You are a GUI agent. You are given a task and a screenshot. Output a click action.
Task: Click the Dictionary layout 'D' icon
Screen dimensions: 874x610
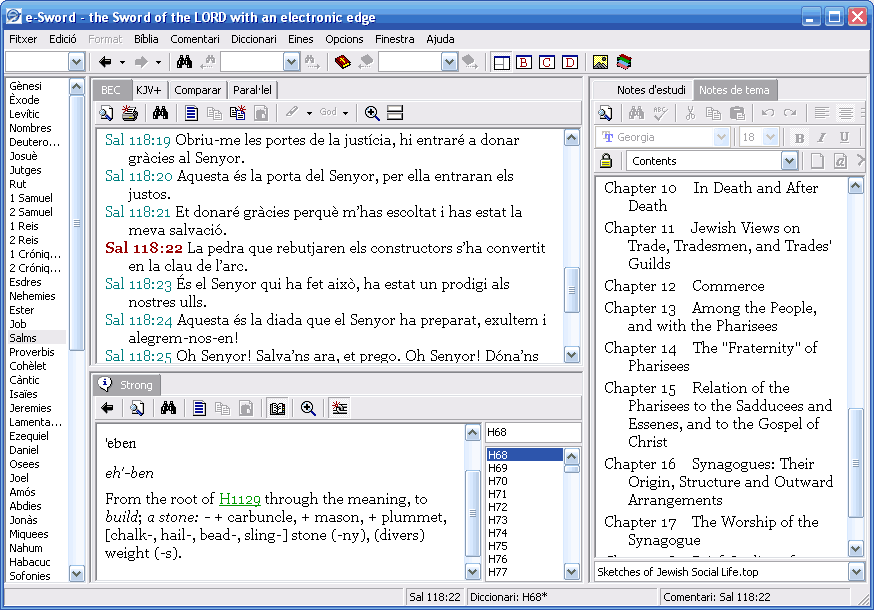pos(570,62)
